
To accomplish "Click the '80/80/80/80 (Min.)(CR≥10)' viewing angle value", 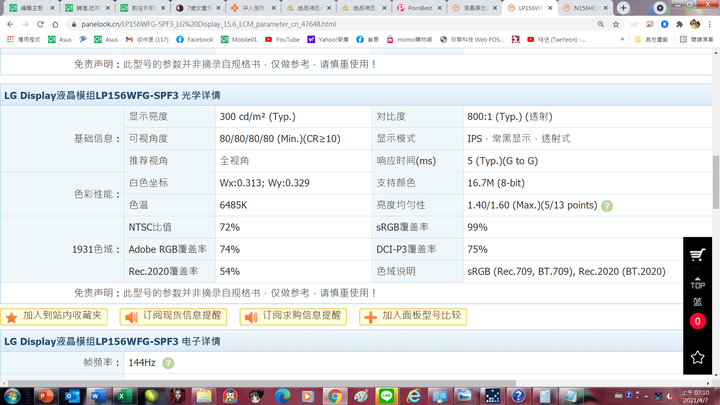I will tap(280, 139).
